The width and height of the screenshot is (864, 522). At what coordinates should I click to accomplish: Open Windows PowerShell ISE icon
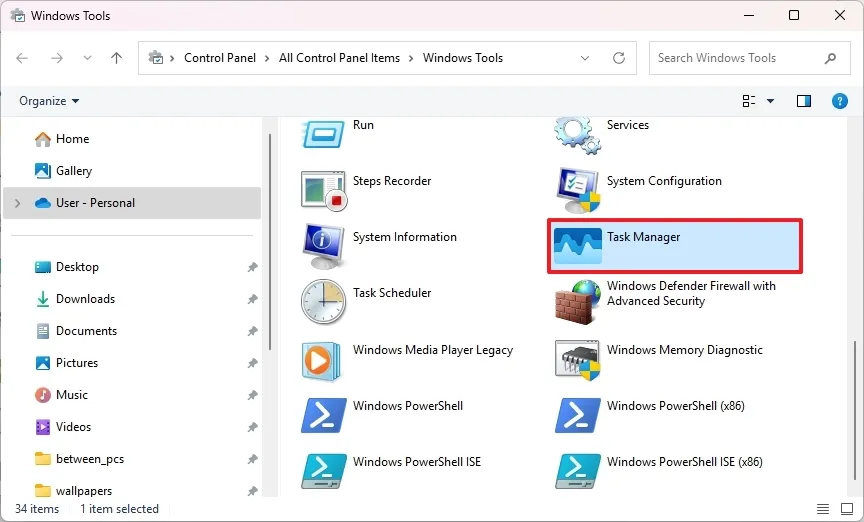(324, 471)
